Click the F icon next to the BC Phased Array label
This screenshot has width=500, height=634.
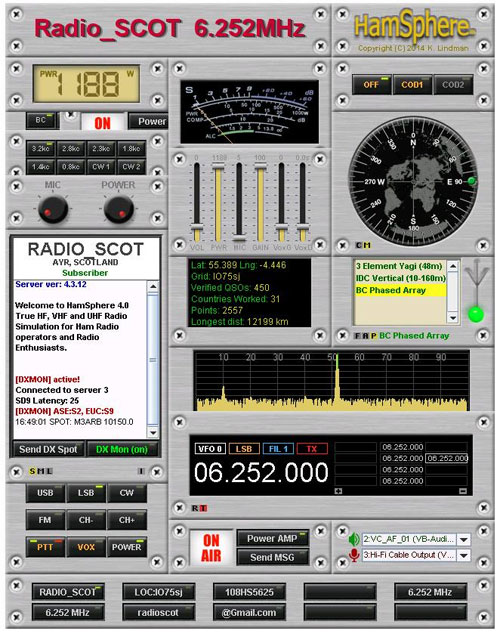(357, 336)
